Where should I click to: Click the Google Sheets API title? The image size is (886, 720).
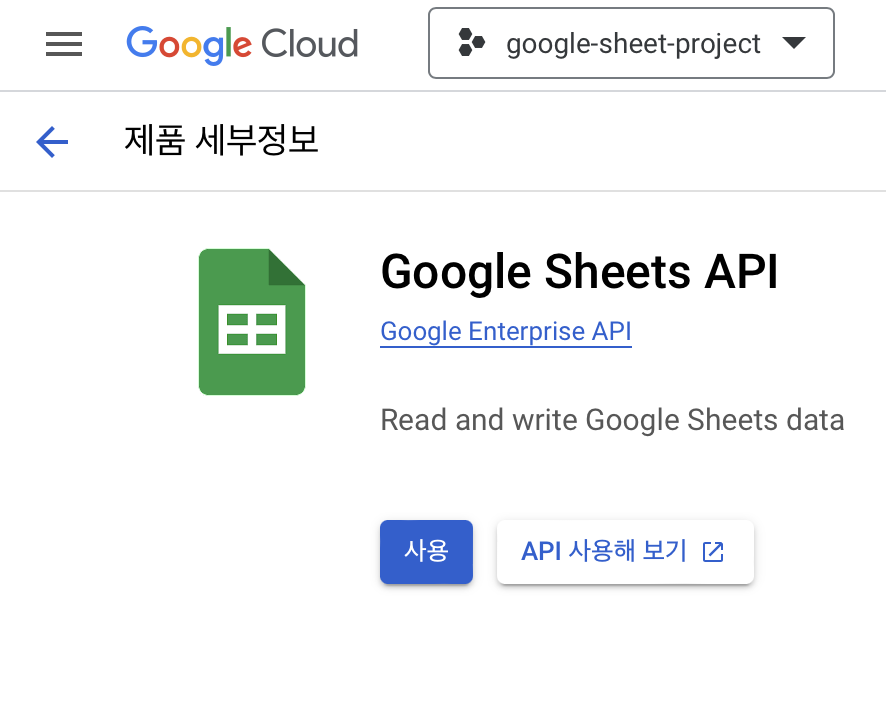point(580,272)
